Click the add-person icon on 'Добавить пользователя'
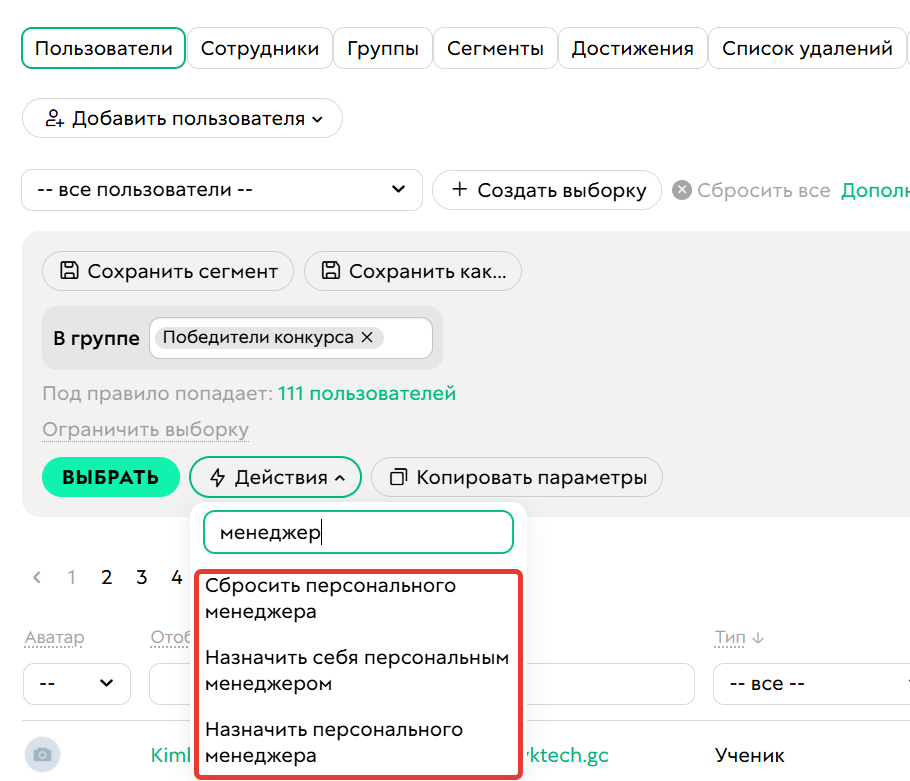Screen dimensions: 910x781 [55, 118]
